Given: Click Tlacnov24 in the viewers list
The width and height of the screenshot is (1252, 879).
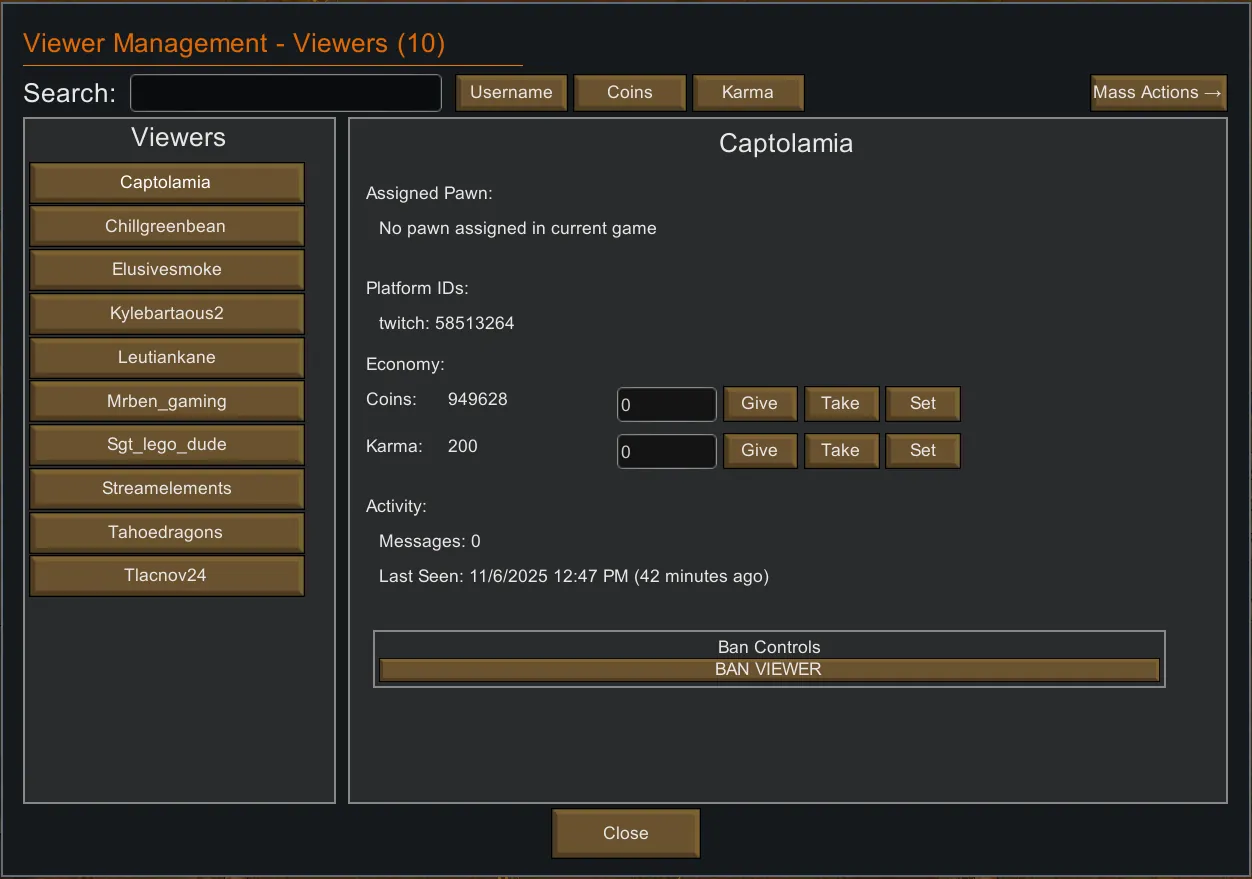Looking at the screenshot, I should [166, 576].
